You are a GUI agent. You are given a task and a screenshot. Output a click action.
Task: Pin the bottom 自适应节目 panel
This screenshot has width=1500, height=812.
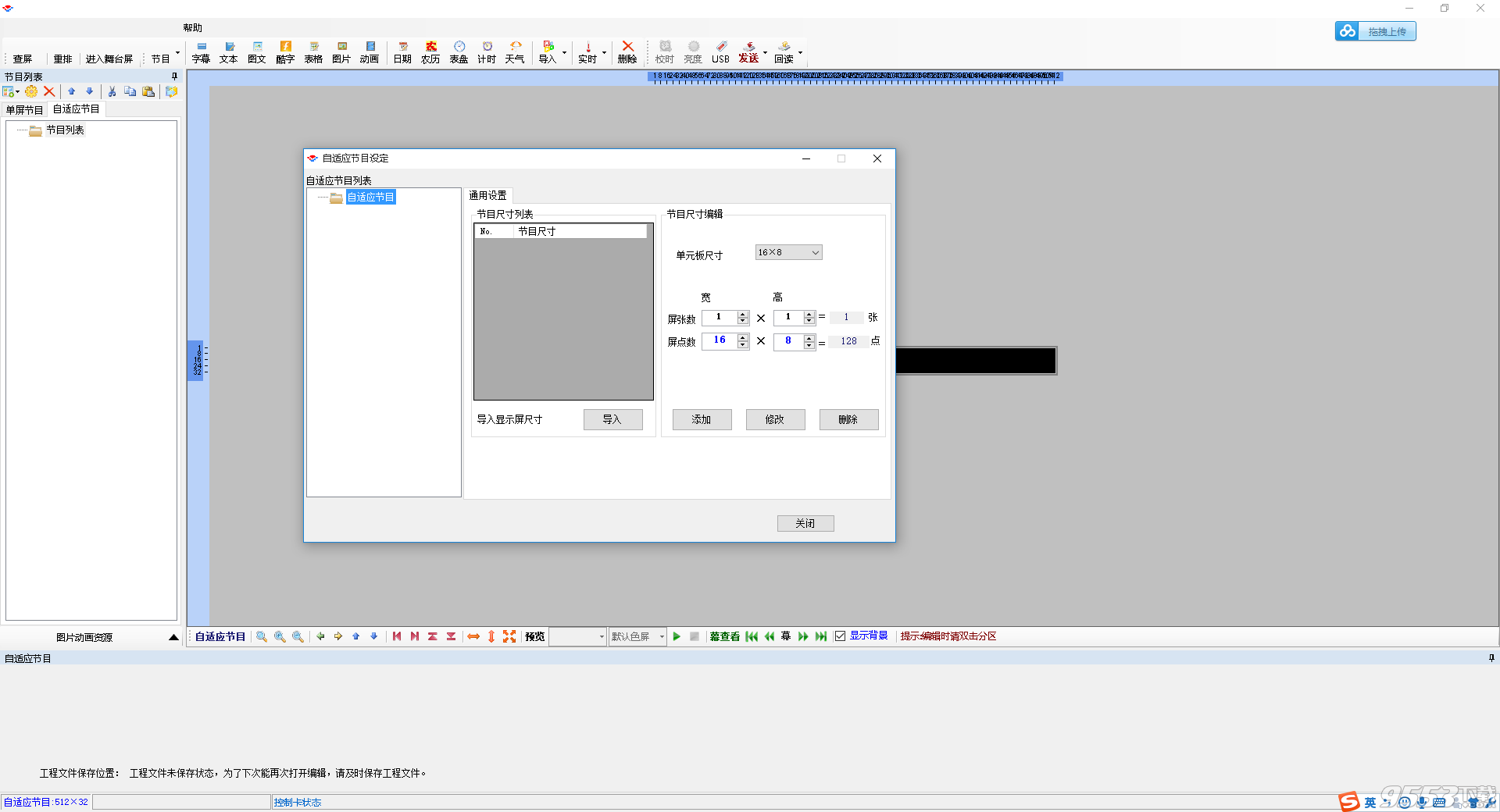(x=1491, y=658)
